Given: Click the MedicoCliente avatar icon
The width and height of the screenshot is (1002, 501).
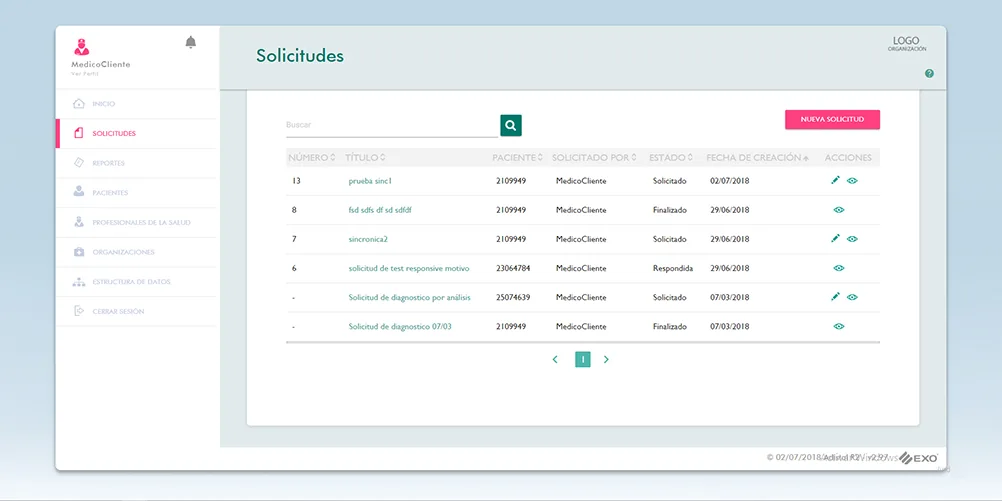Looking at the screenshot, I should [x=81, y=47].
